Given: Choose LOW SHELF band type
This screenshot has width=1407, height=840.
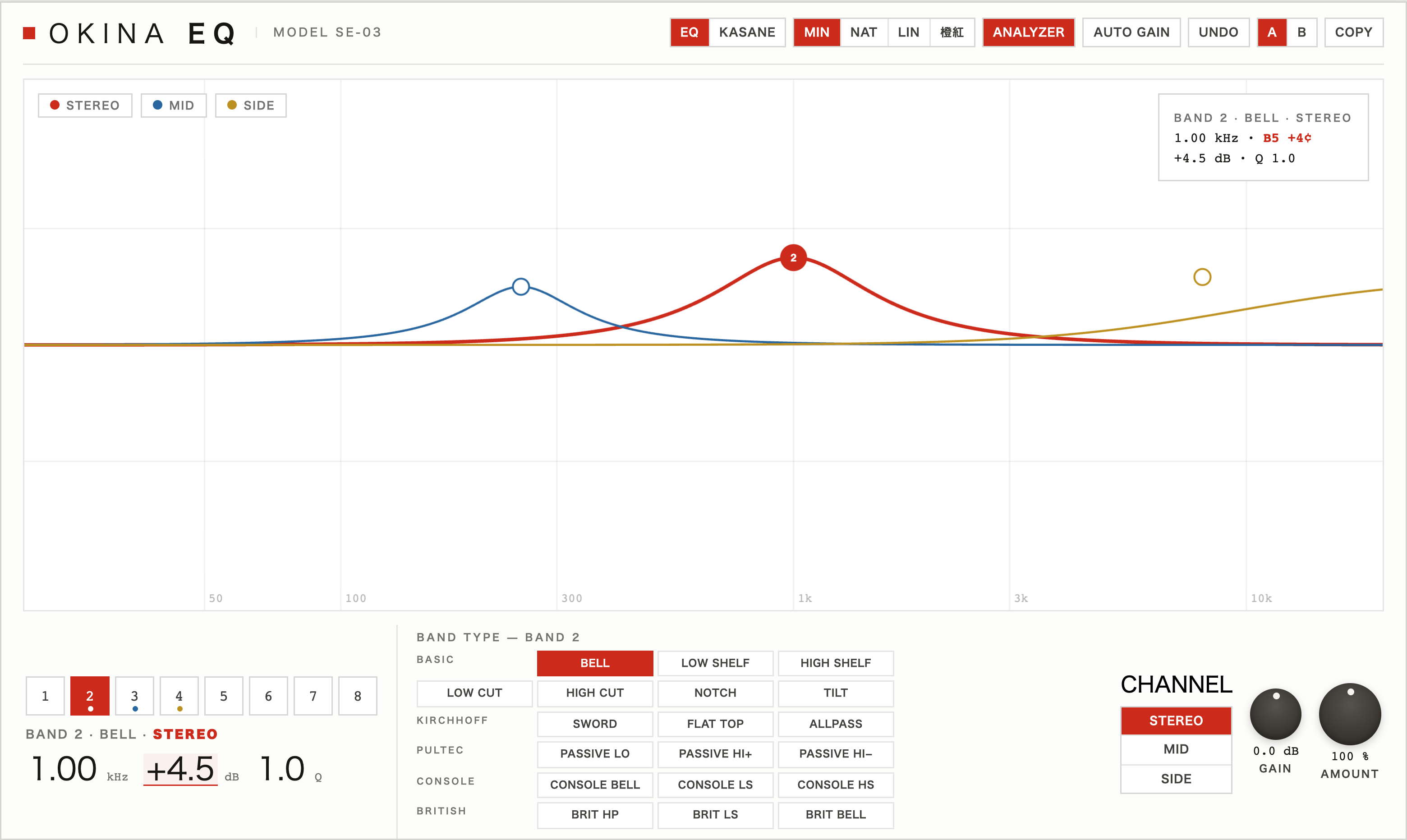Looking at the screenshot, I should 715,663.
